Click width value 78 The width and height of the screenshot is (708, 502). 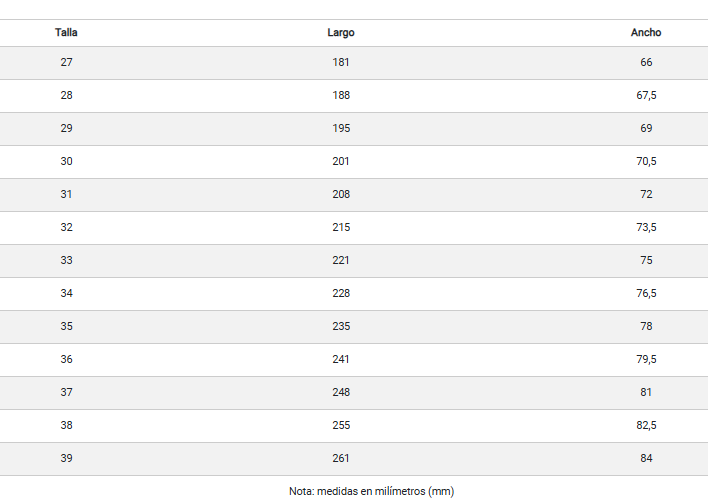tap(646, 326)
